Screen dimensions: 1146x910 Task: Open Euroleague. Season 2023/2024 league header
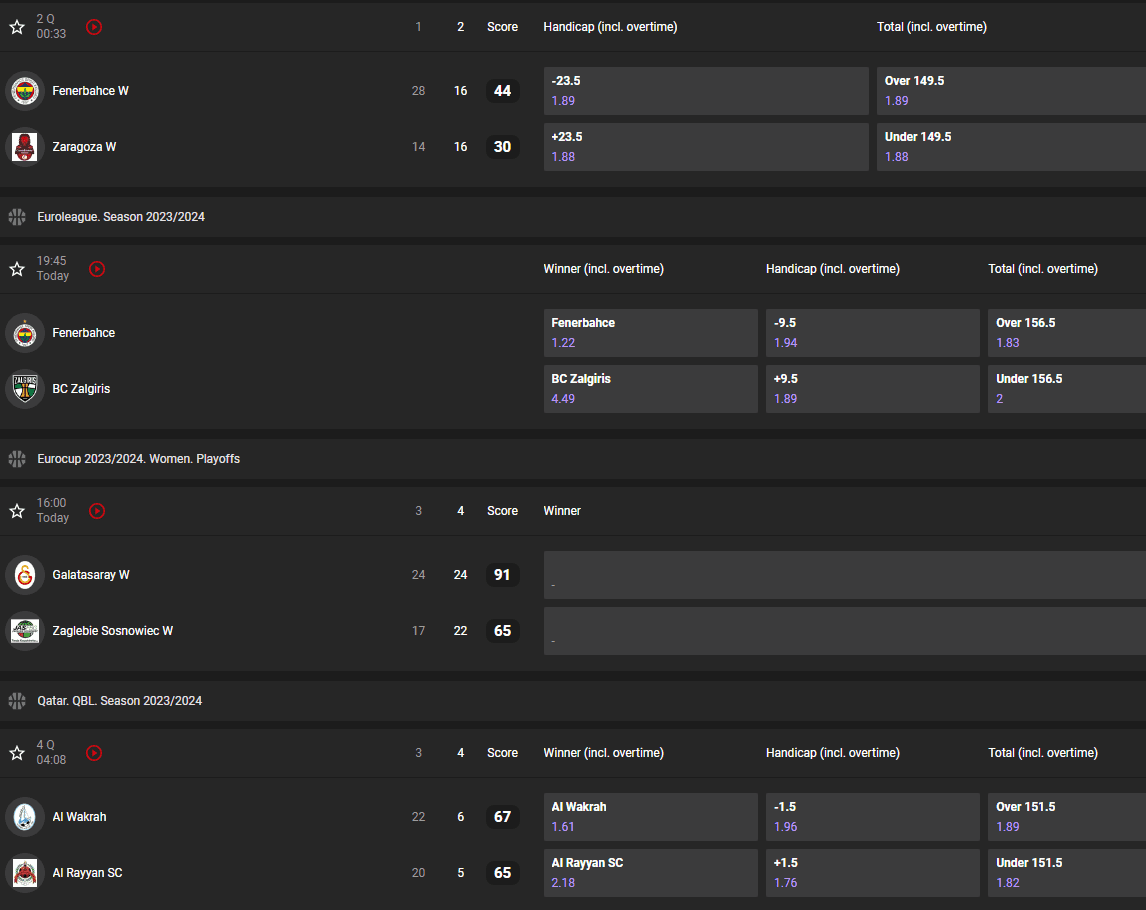573,217
